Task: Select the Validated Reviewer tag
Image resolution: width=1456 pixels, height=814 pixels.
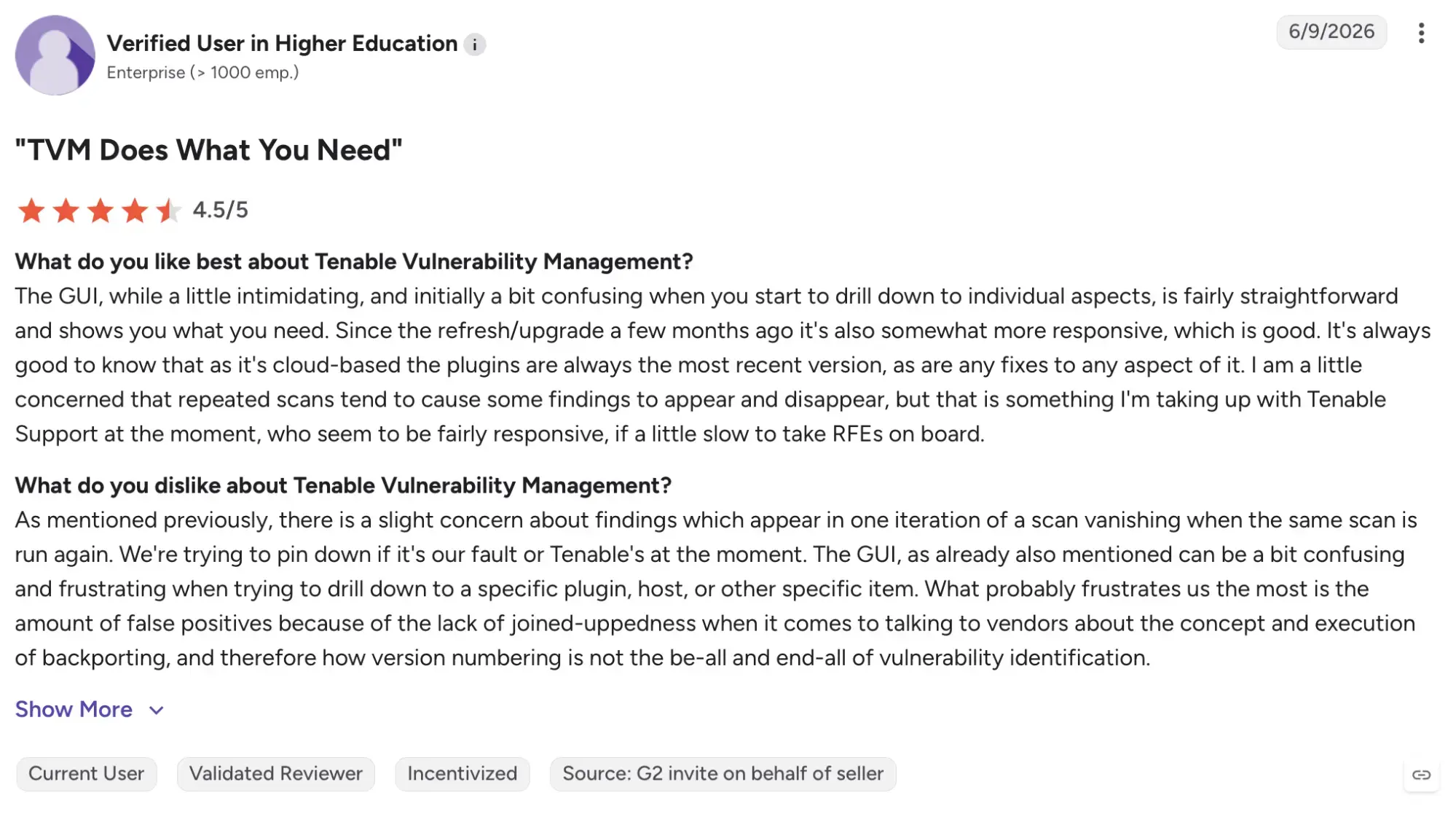Action: pyautogui.click(x=275, y=773)
